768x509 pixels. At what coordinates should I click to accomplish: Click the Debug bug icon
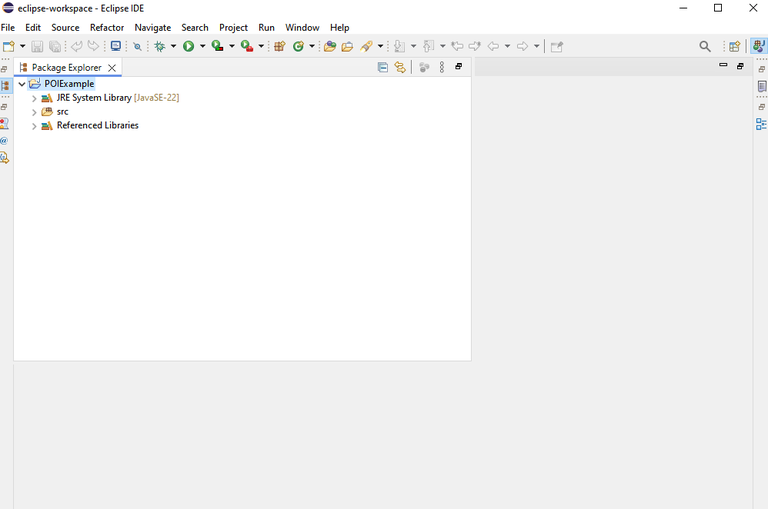(x=160, y=47)
